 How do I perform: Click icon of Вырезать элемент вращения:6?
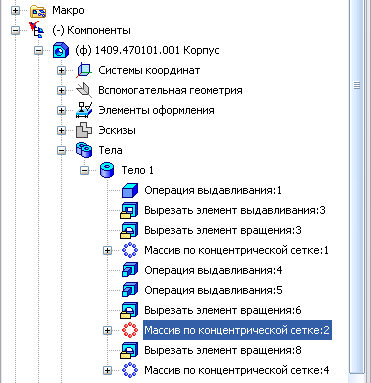(x=129, y=311)
